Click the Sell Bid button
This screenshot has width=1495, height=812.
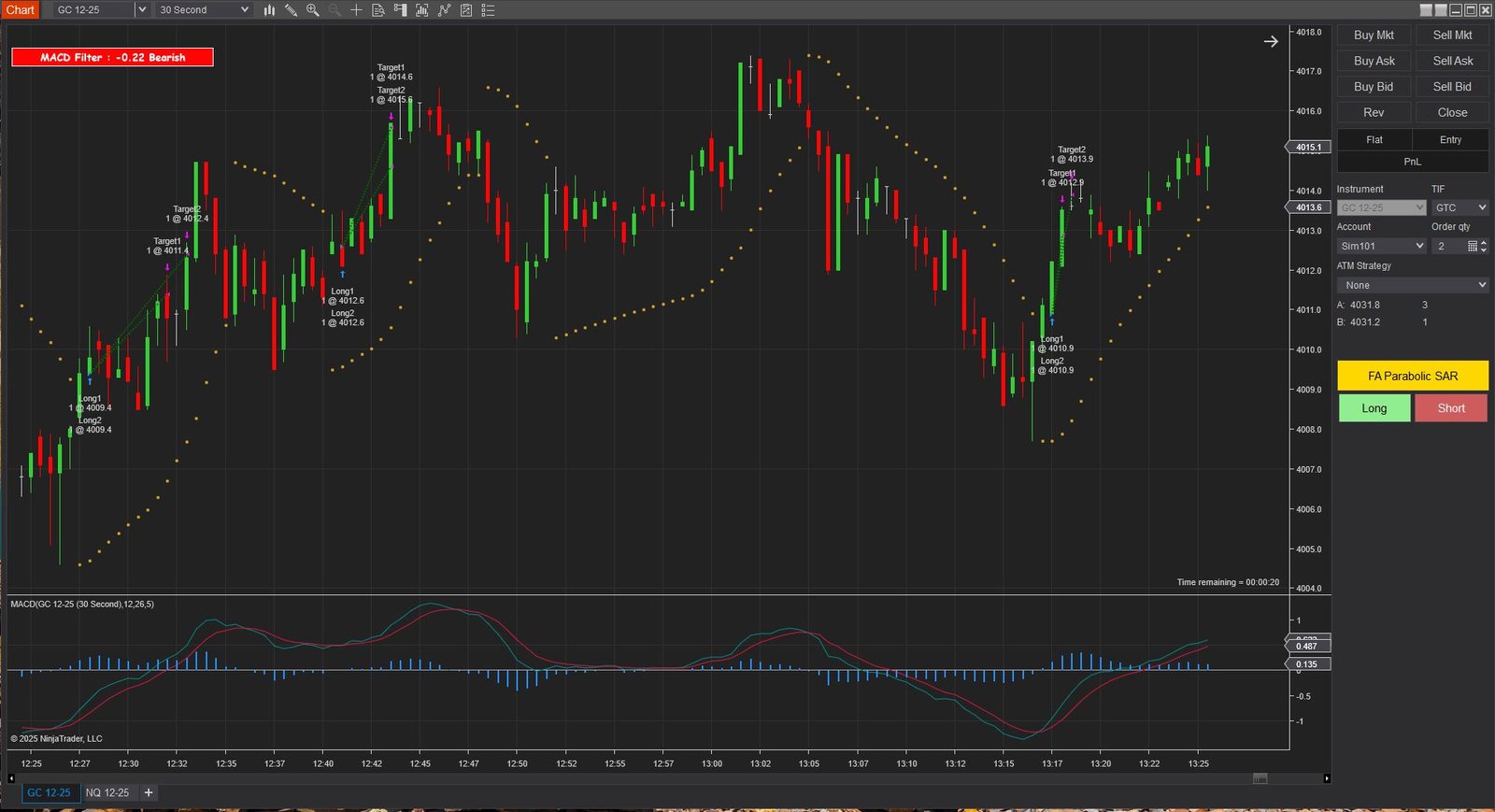(x=1452, y=87)
